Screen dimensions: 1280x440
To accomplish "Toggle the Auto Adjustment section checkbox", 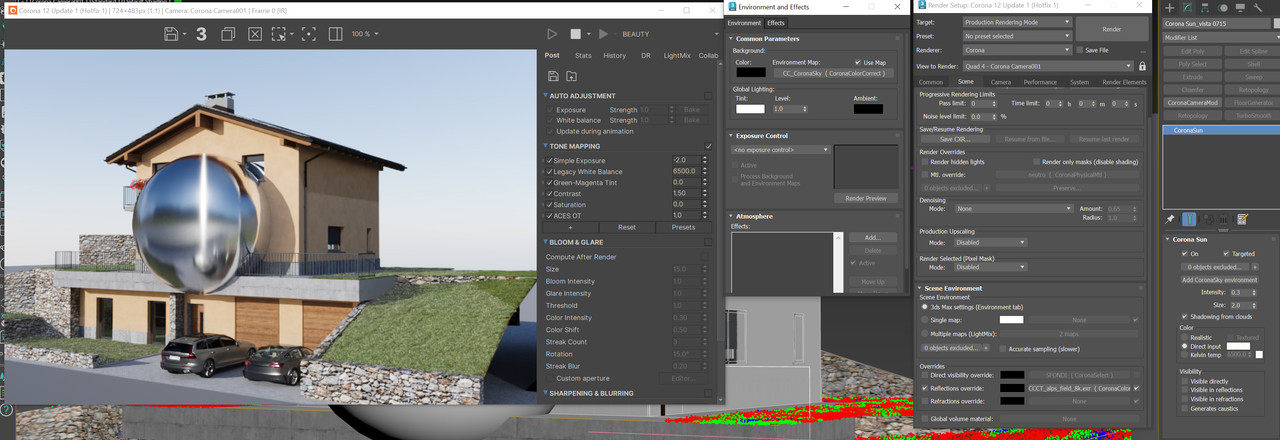I will pos(709,96).
